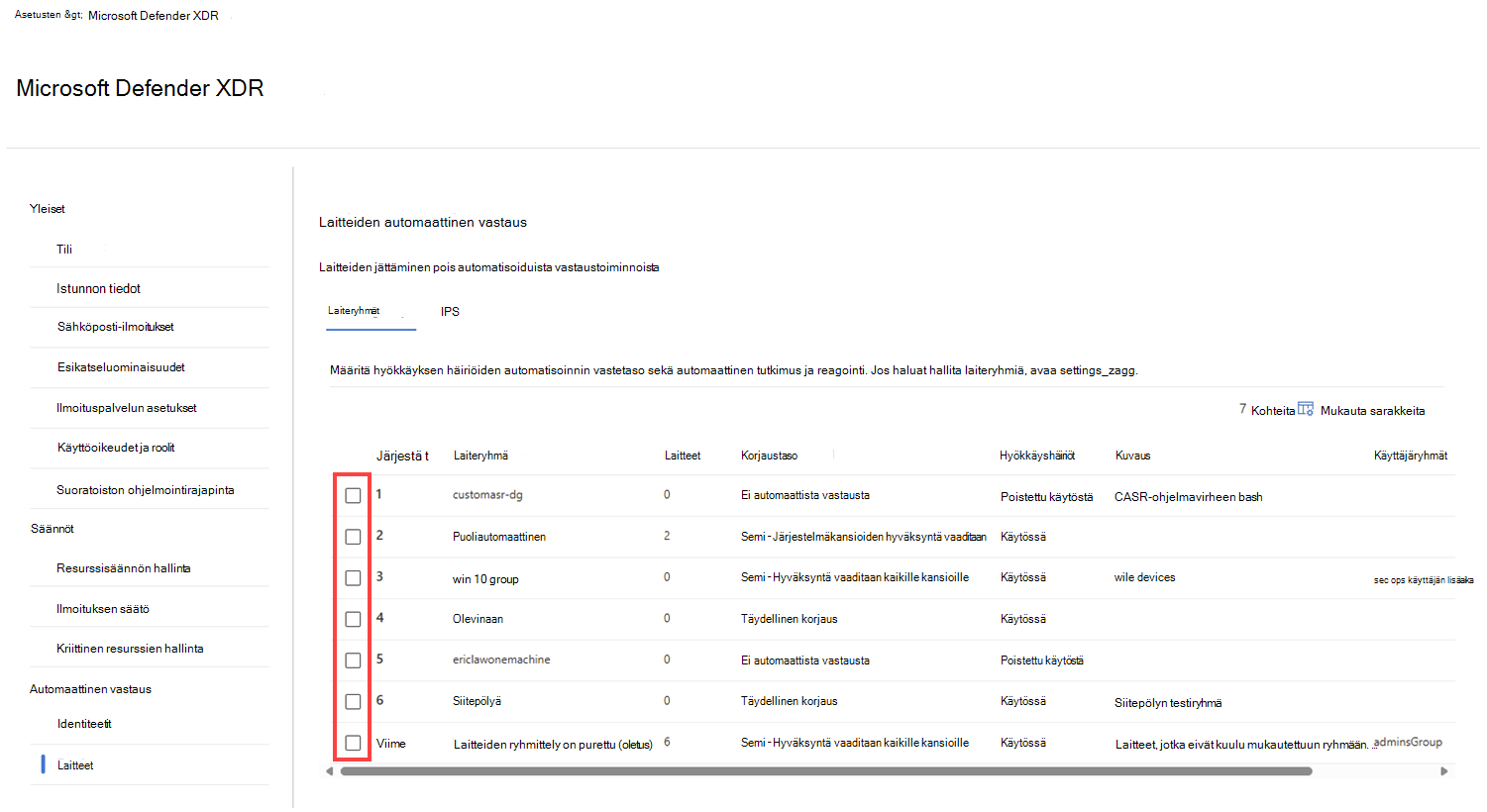
Task: Open Identiteetit under Automaattinen vastaus
Action: coord(84,724)
